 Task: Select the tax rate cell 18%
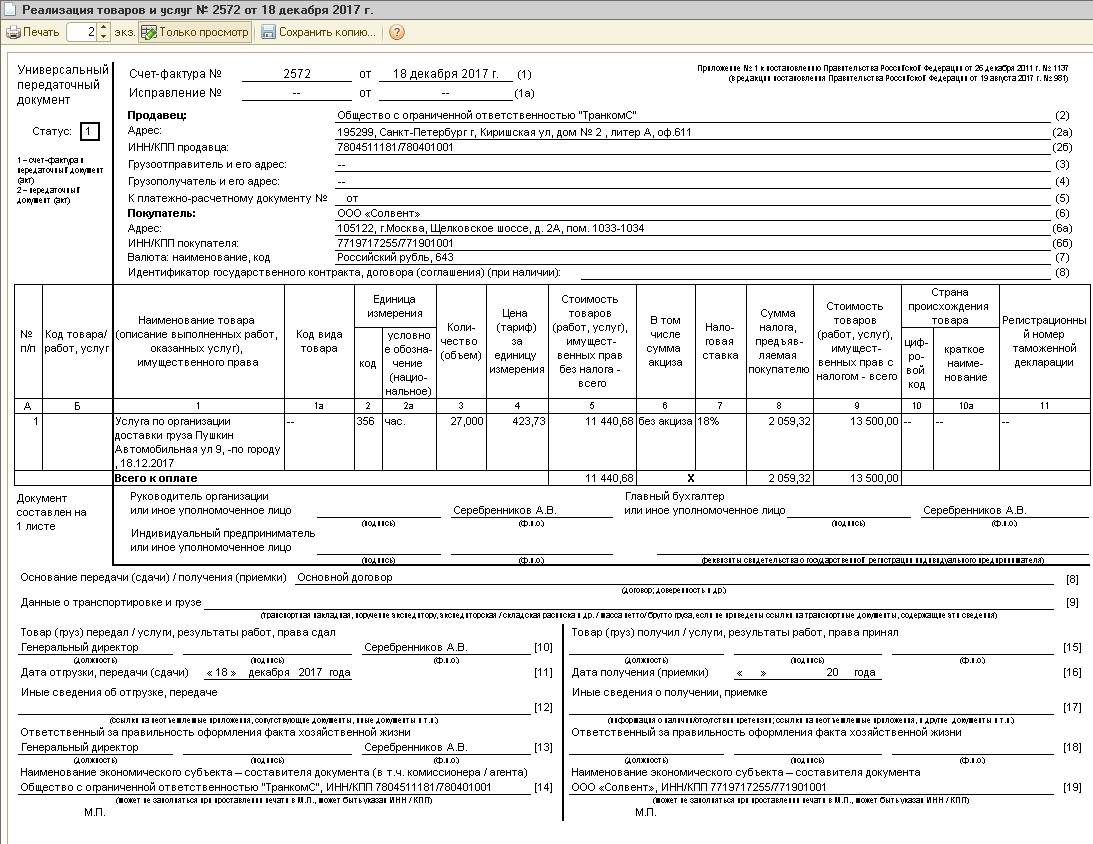[x=719, y=422]
